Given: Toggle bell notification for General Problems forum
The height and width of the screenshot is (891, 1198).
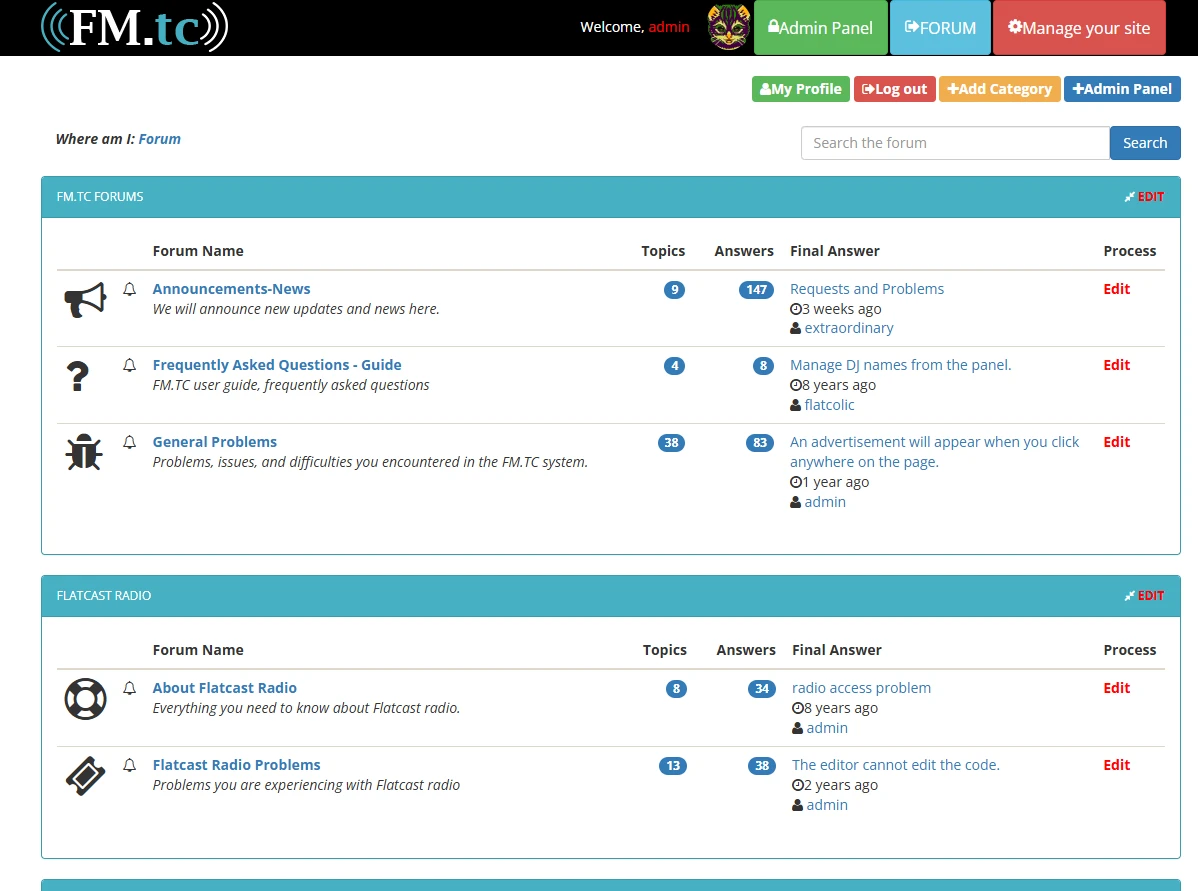Looking at the screenshot, I should [x=129, y=442].
